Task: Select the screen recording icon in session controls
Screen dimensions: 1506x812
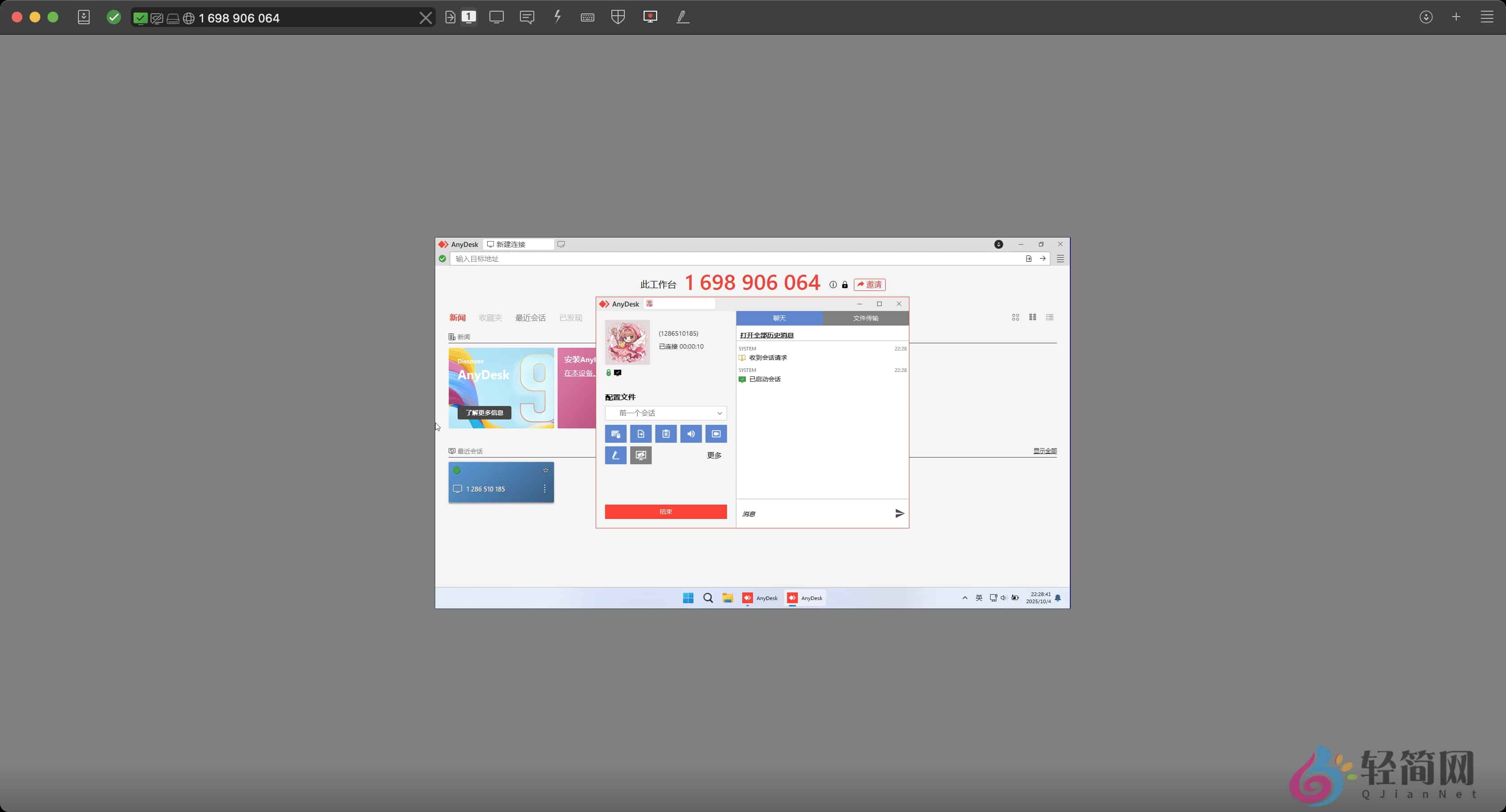Action: point(716,434)
